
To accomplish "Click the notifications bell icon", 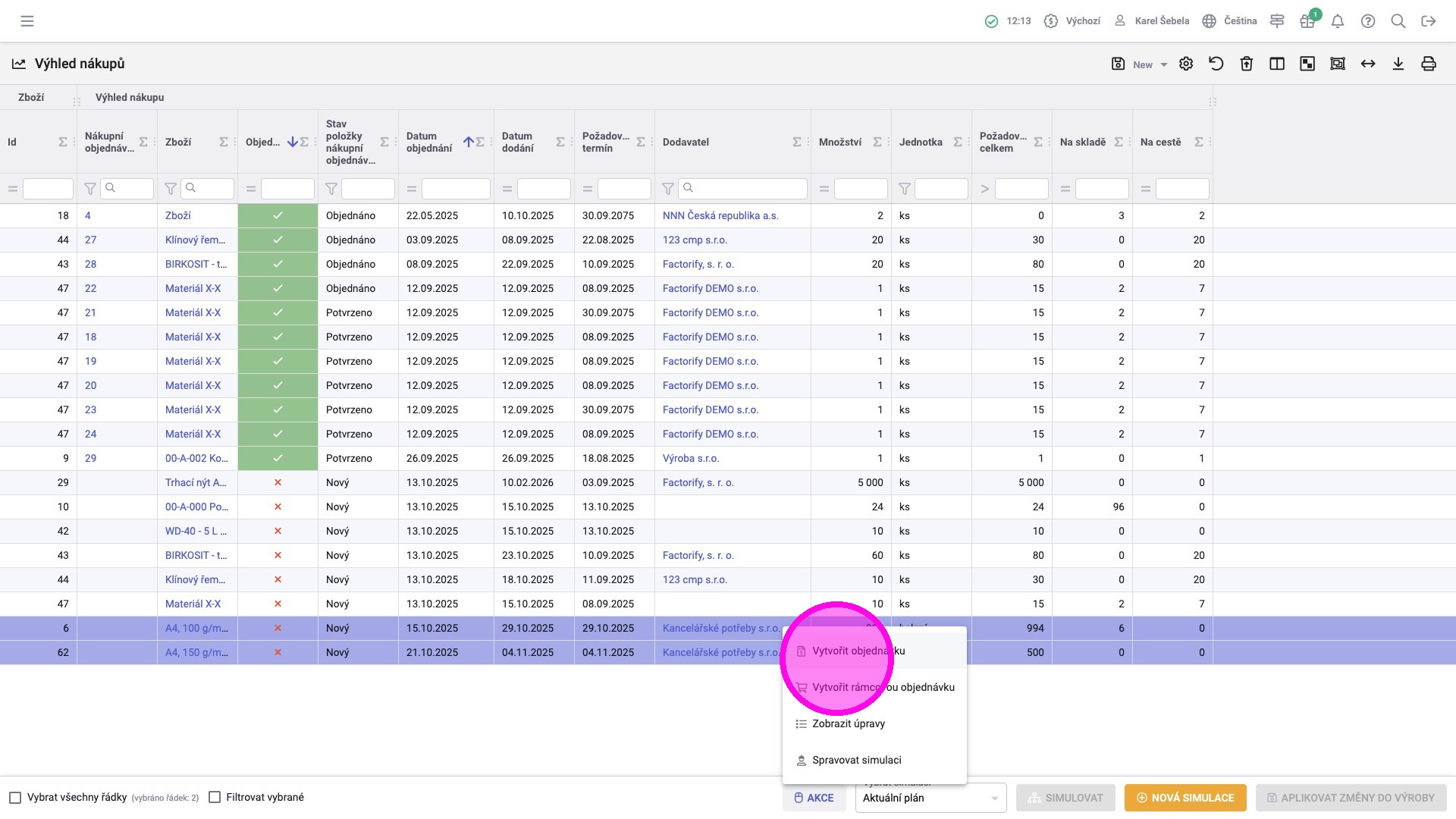I will tap(1338, 21).
